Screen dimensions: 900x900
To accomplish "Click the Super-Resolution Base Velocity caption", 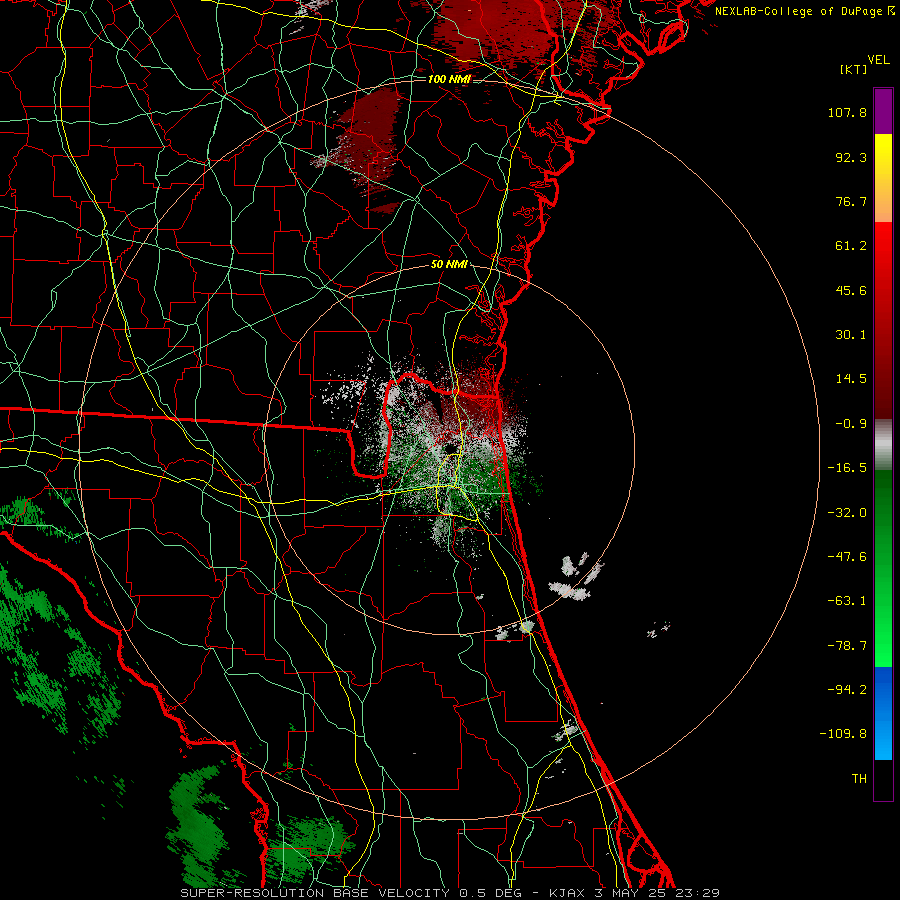I will 450,893.
